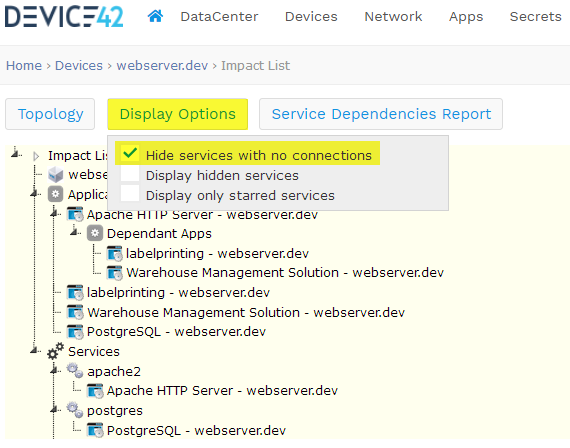The image size is (570, 448).
Task: Open the Apps menu
Action: pyautogui.click(x=466, y=17)
